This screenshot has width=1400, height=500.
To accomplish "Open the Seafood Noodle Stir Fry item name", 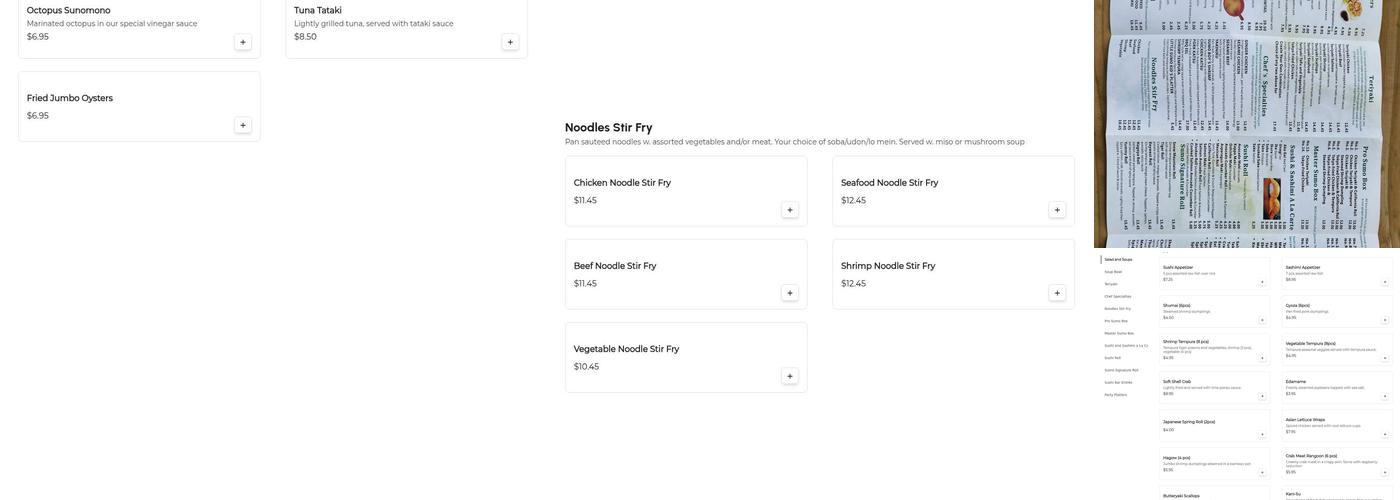I will pyautogui.click(x=889, y=183).
